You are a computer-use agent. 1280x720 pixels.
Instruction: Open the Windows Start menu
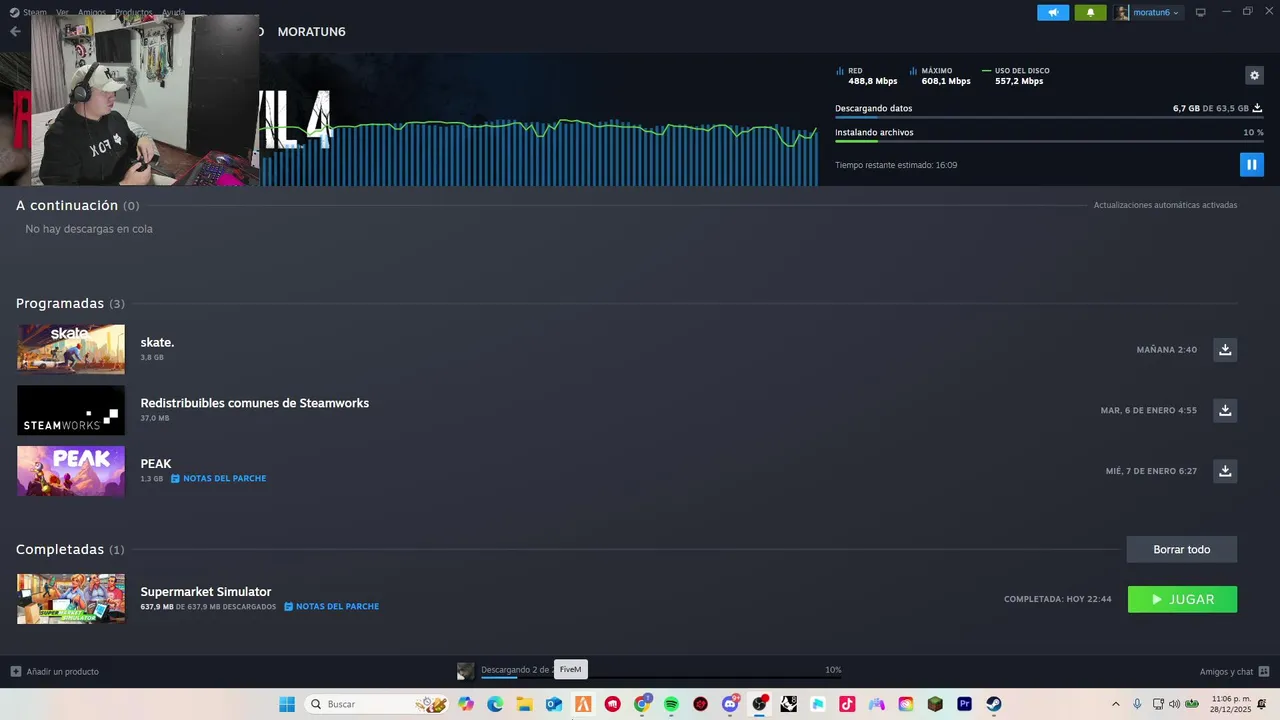(287, 704)
